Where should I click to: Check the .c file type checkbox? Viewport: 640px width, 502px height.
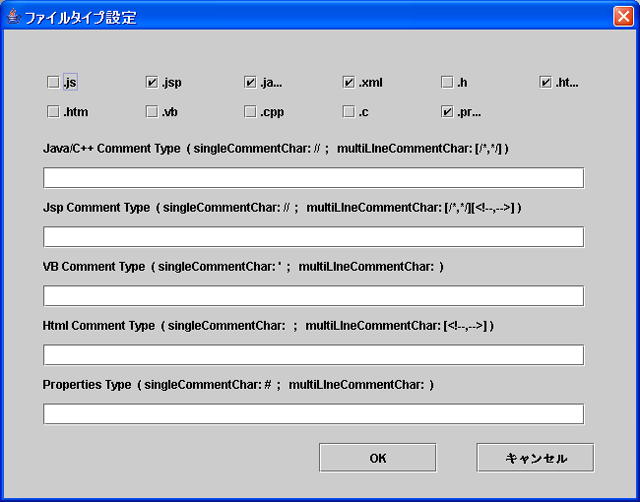(349, 112)
